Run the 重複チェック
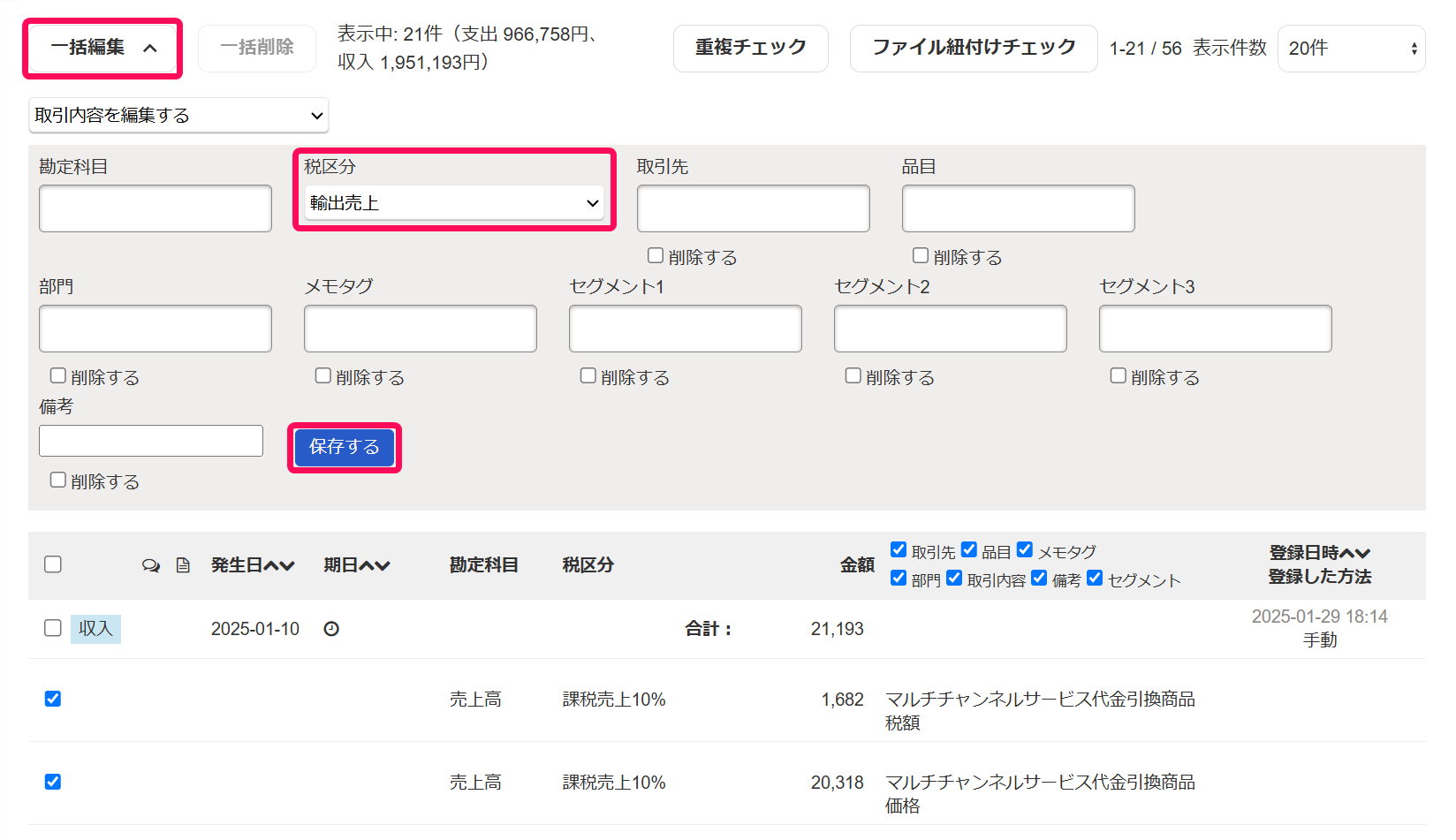Image resolution: width=1456 pixels, height=840 pixels. click(750, 48)
